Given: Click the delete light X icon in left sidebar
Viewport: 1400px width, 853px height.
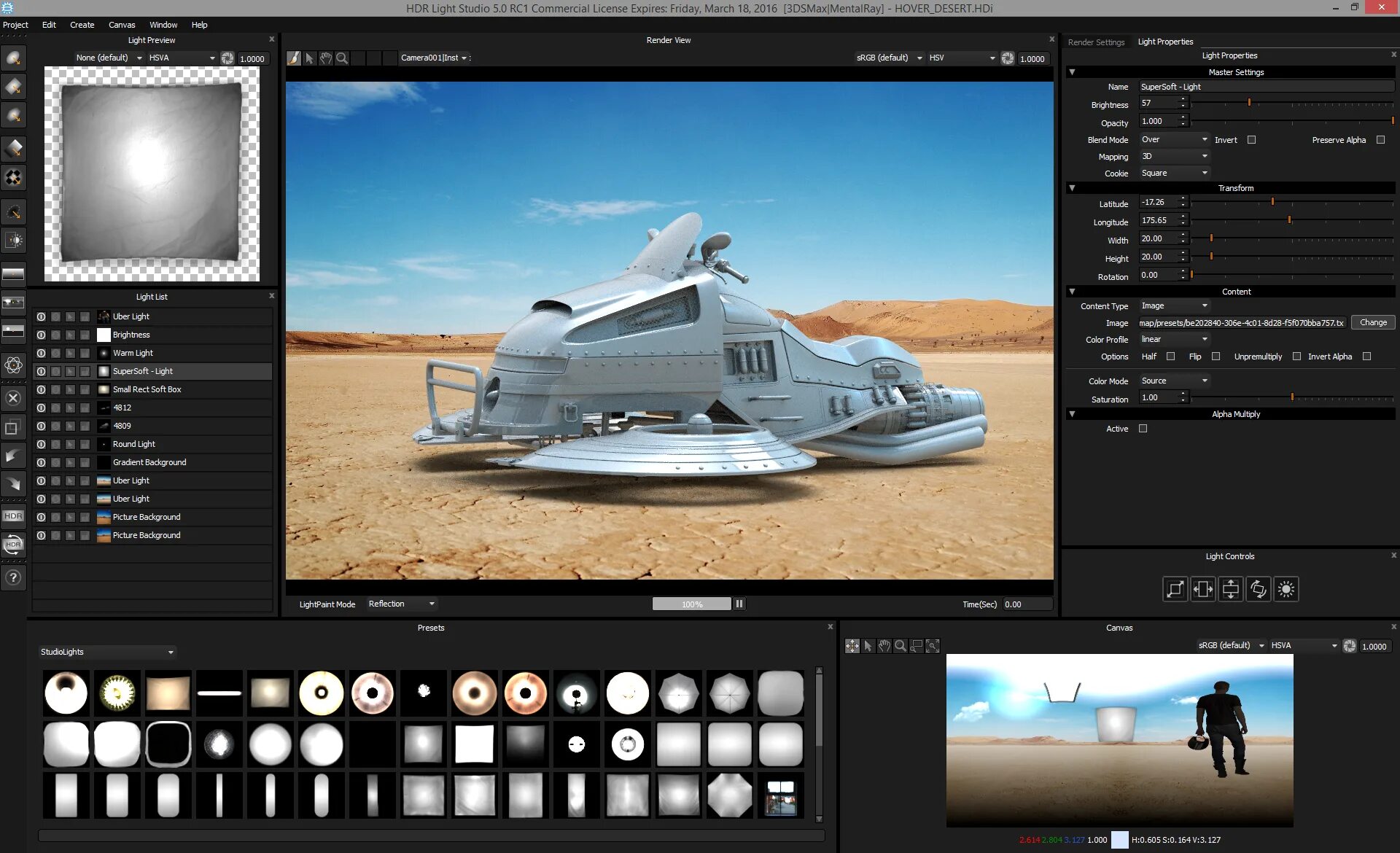Looking at the screenshot, I should [x=13, y=398].
